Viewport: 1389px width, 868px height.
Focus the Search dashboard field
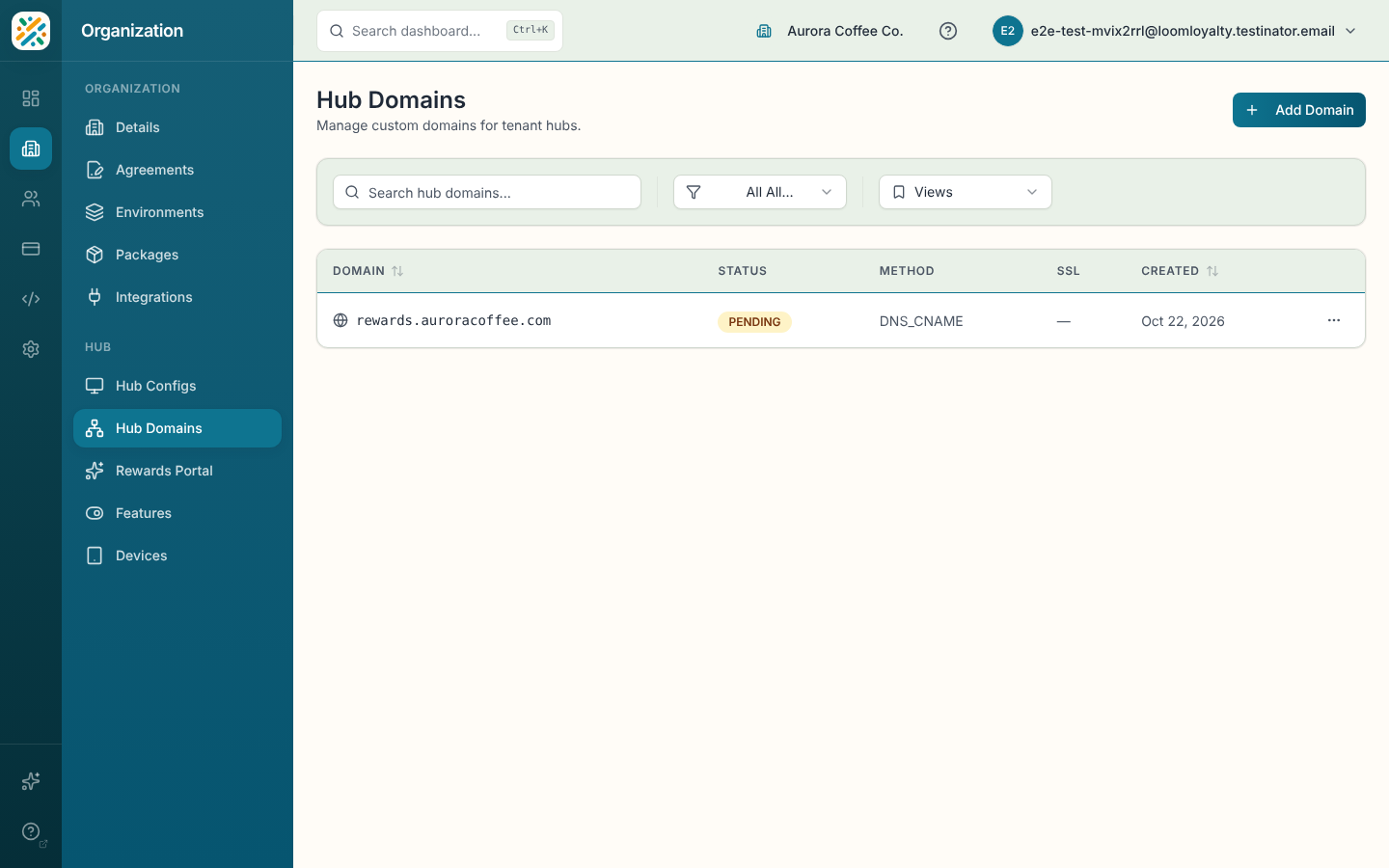440,31
